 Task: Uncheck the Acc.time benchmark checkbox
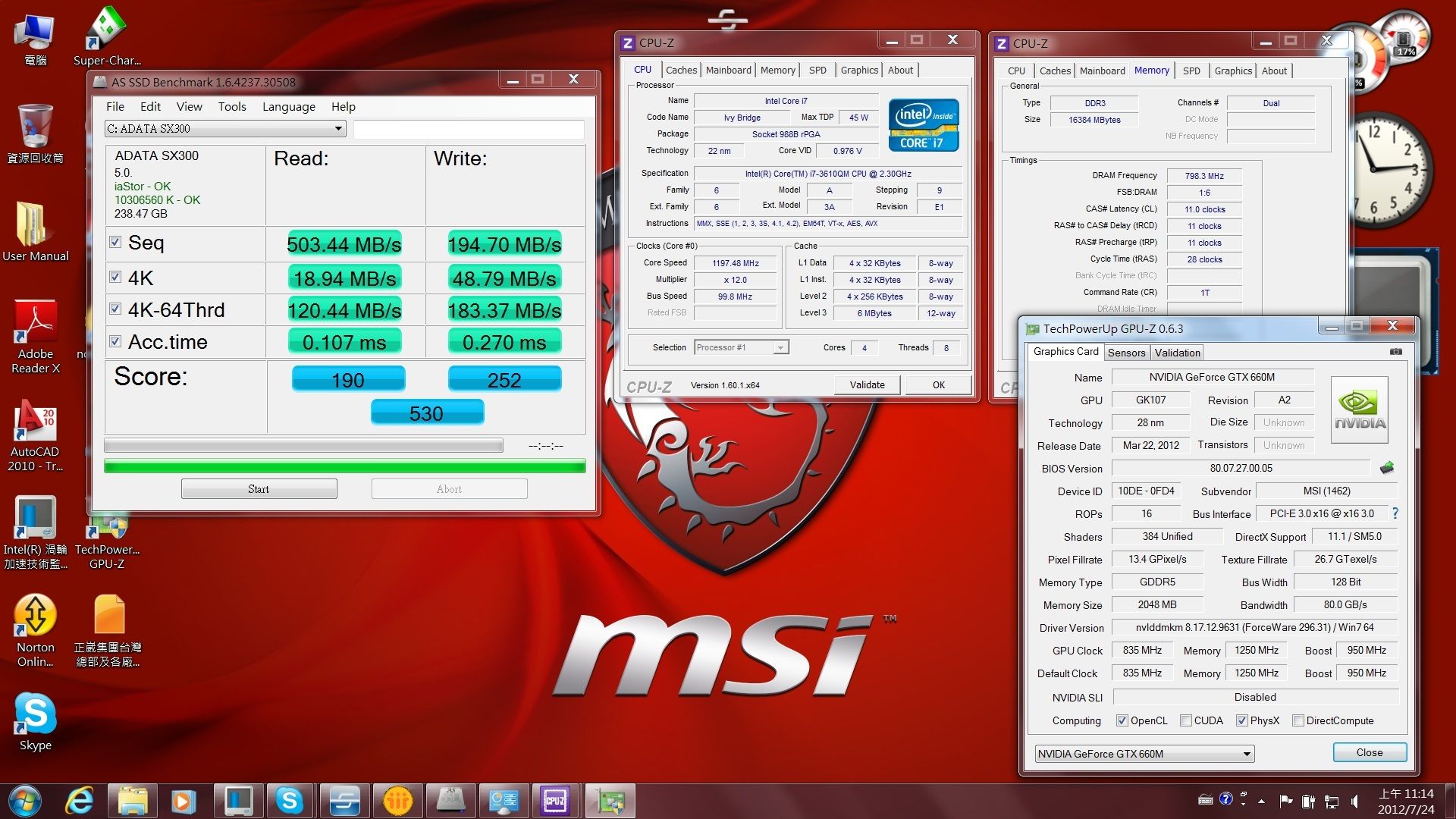(x=115, y=342)
